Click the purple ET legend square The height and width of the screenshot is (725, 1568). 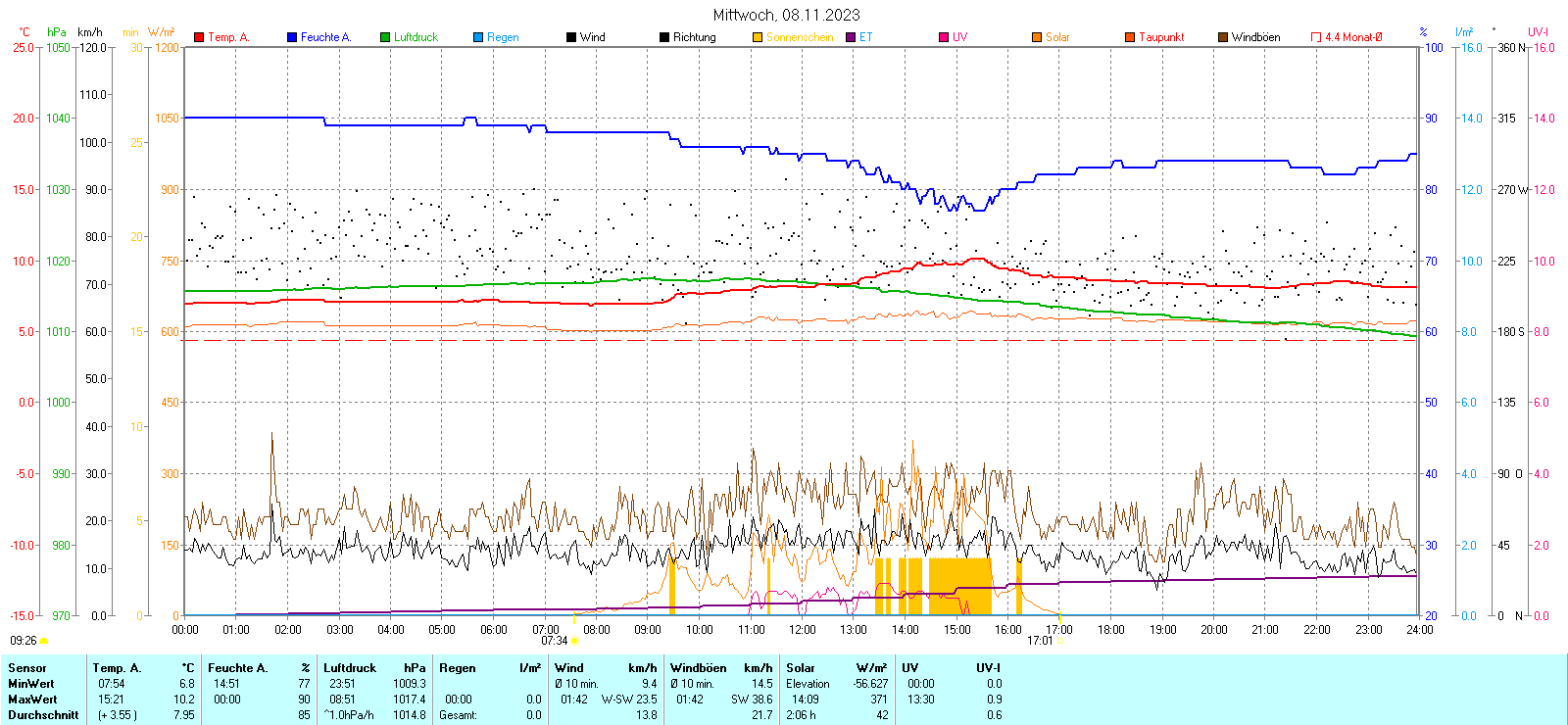point(851,37)
